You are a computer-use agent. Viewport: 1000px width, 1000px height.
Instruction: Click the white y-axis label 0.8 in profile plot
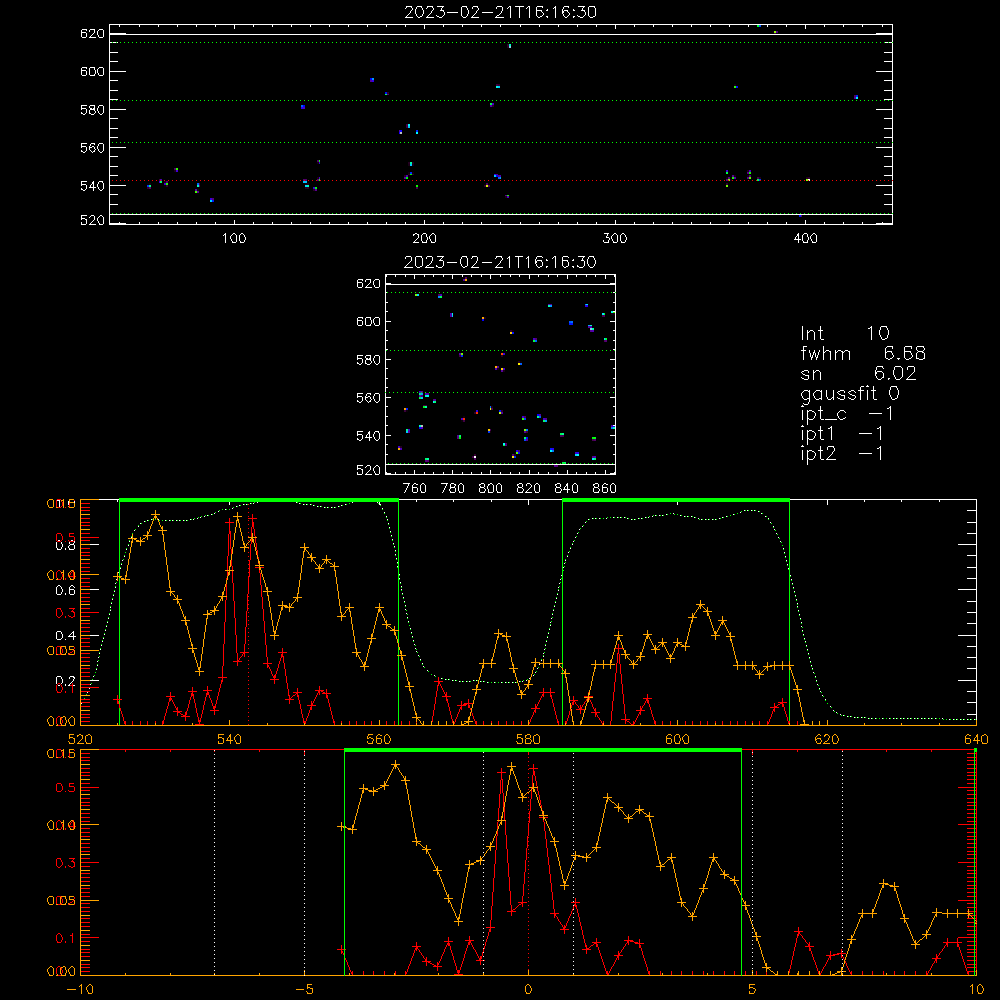pos(66,545)
